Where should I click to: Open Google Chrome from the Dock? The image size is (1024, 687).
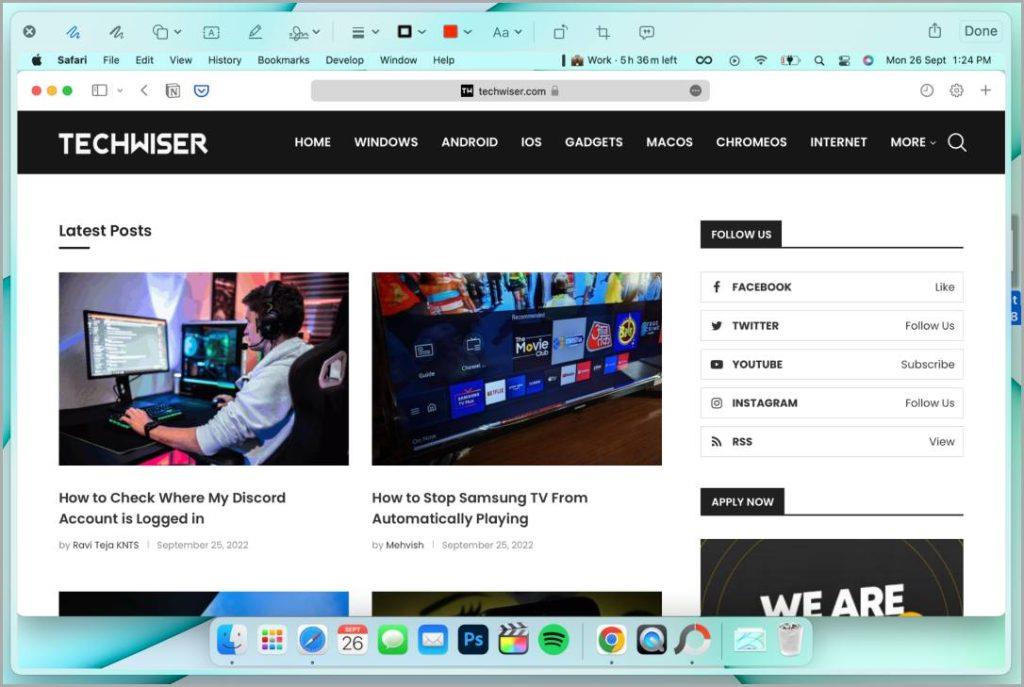point(611,640)
